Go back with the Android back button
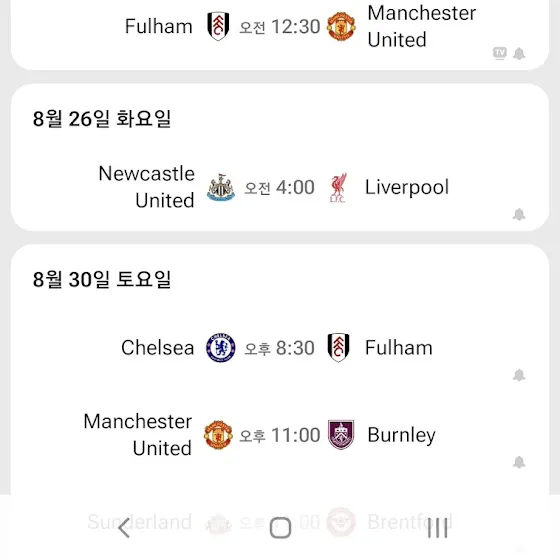 [x=124, y=528]
